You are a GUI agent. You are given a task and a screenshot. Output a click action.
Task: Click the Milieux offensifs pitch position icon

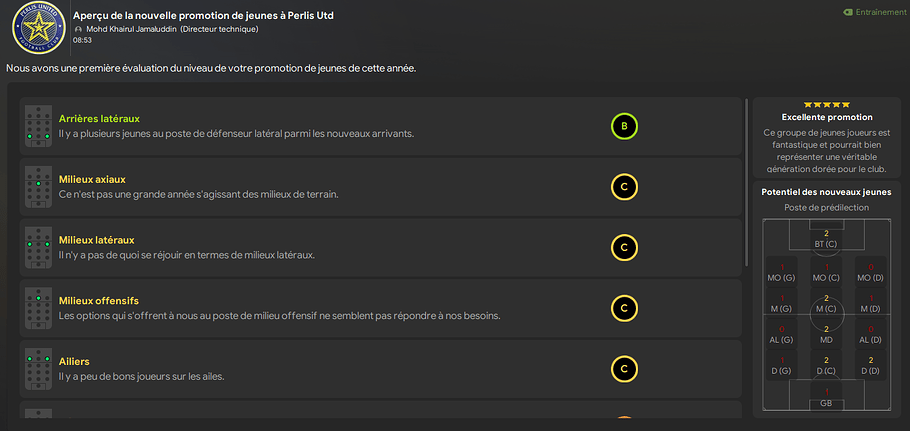pyautogui.click(x=38, y=309)
